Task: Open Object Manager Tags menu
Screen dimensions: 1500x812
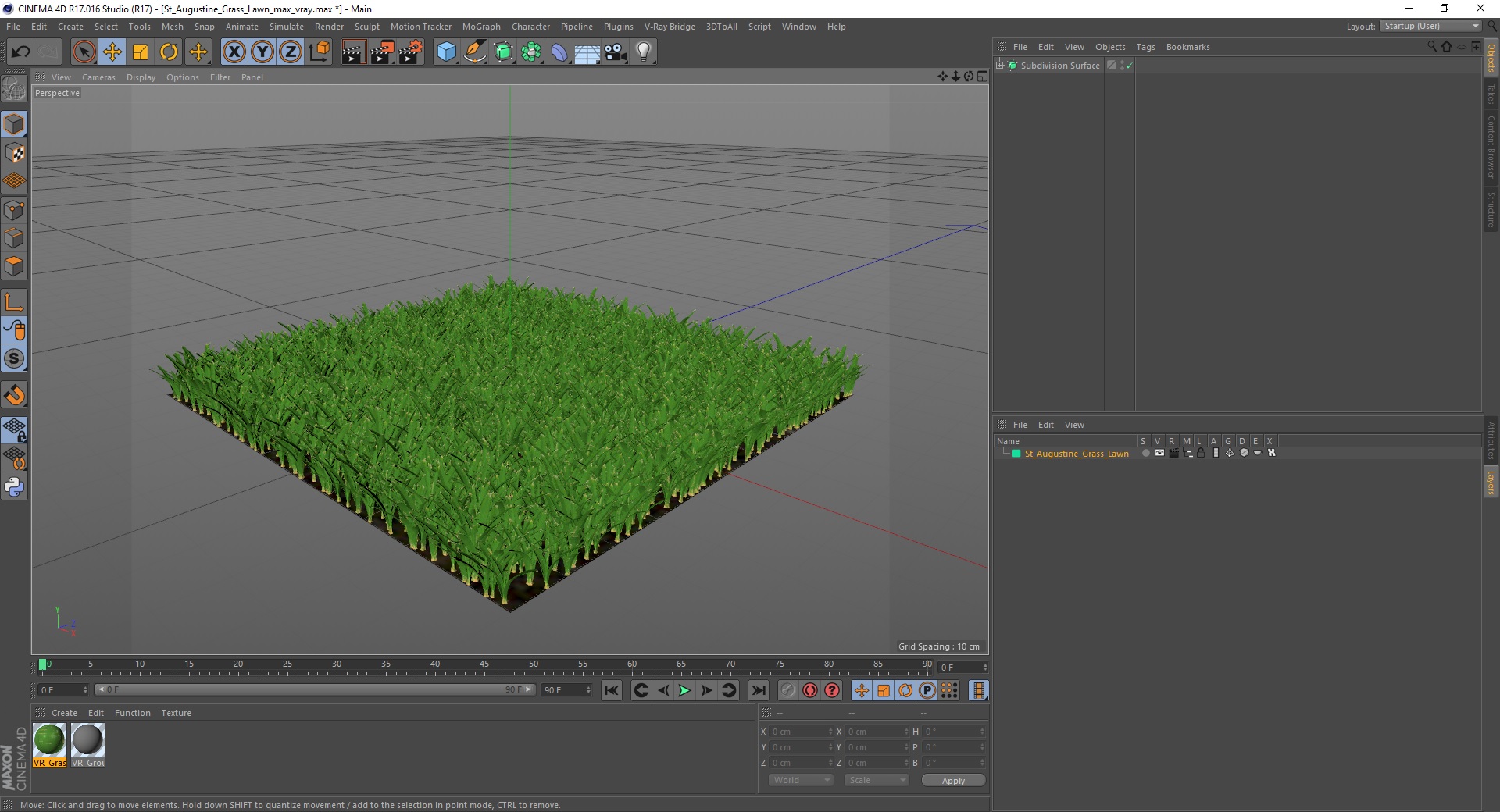Action: point(1145,47)
